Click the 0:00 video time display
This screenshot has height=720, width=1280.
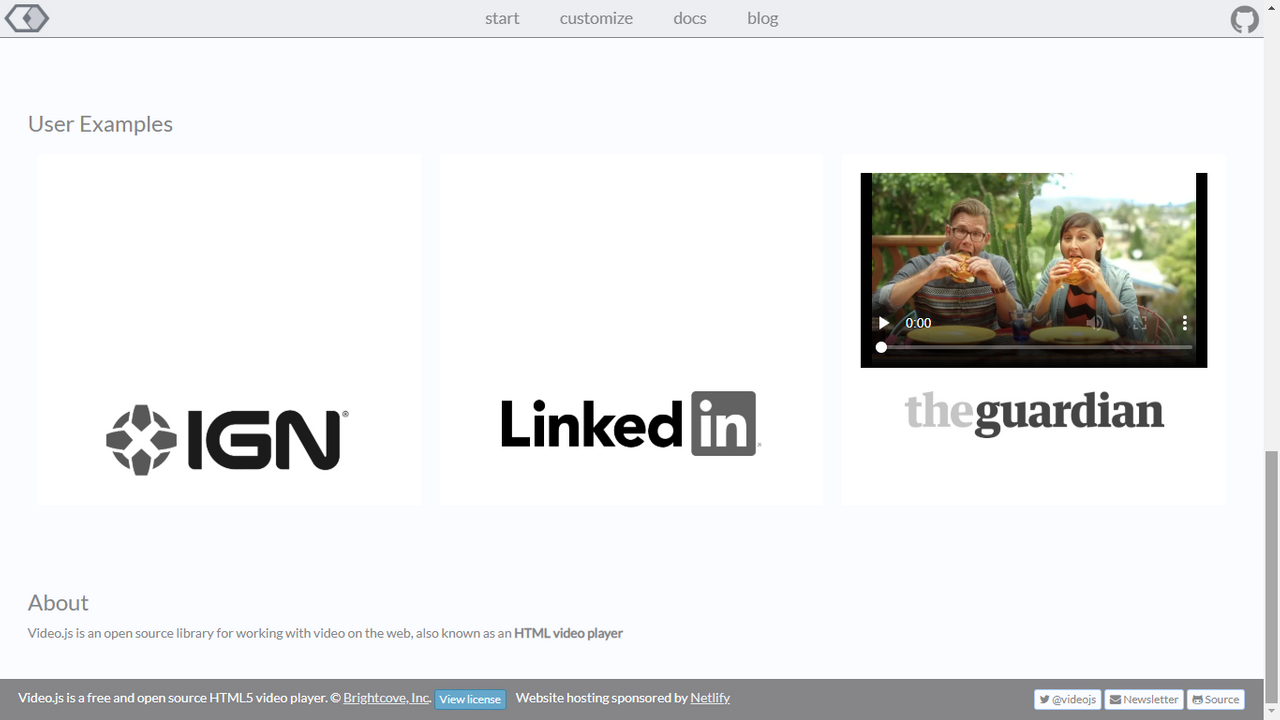pos(918,323)
